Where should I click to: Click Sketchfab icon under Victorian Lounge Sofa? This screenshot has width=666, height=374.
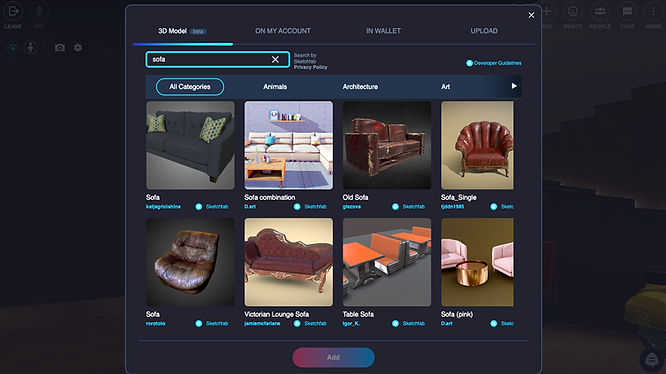pos(297,323)
